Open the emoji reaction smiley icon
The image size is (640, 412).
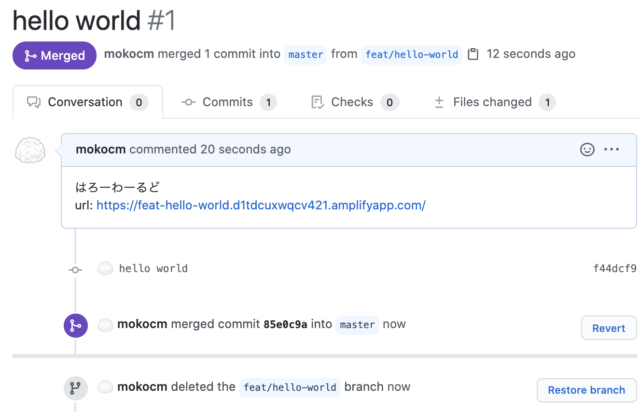tap(587, 149)
